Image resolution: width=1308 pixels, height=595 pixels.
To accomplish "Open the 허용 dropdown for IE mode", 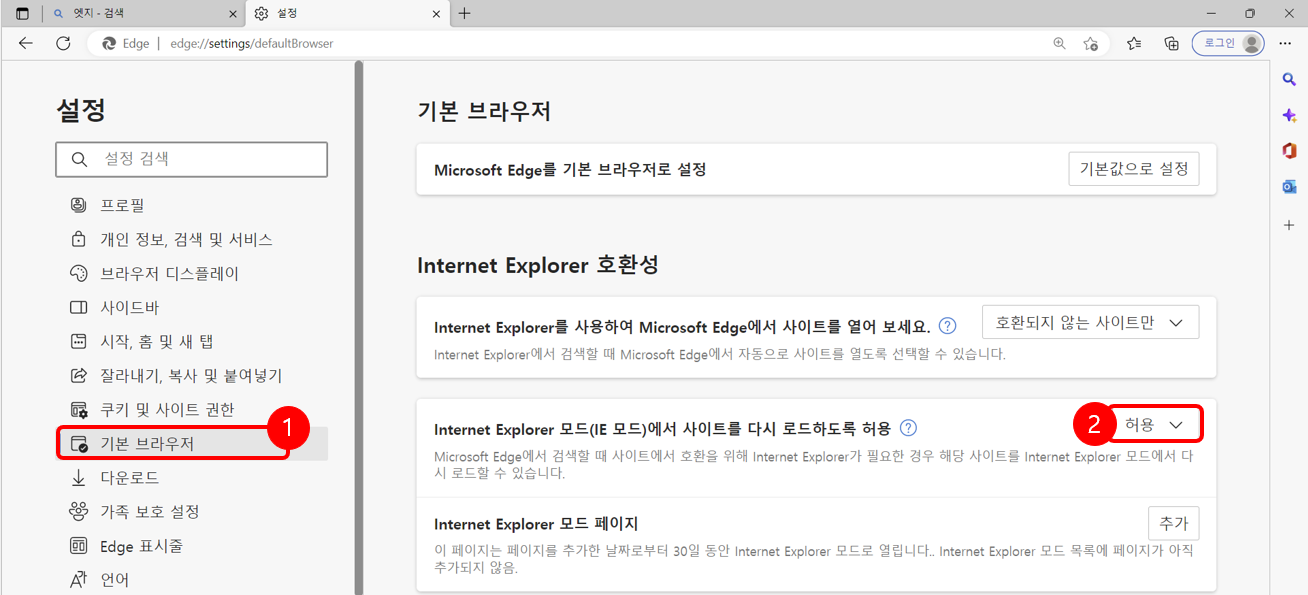I will tap(1155, 425).
